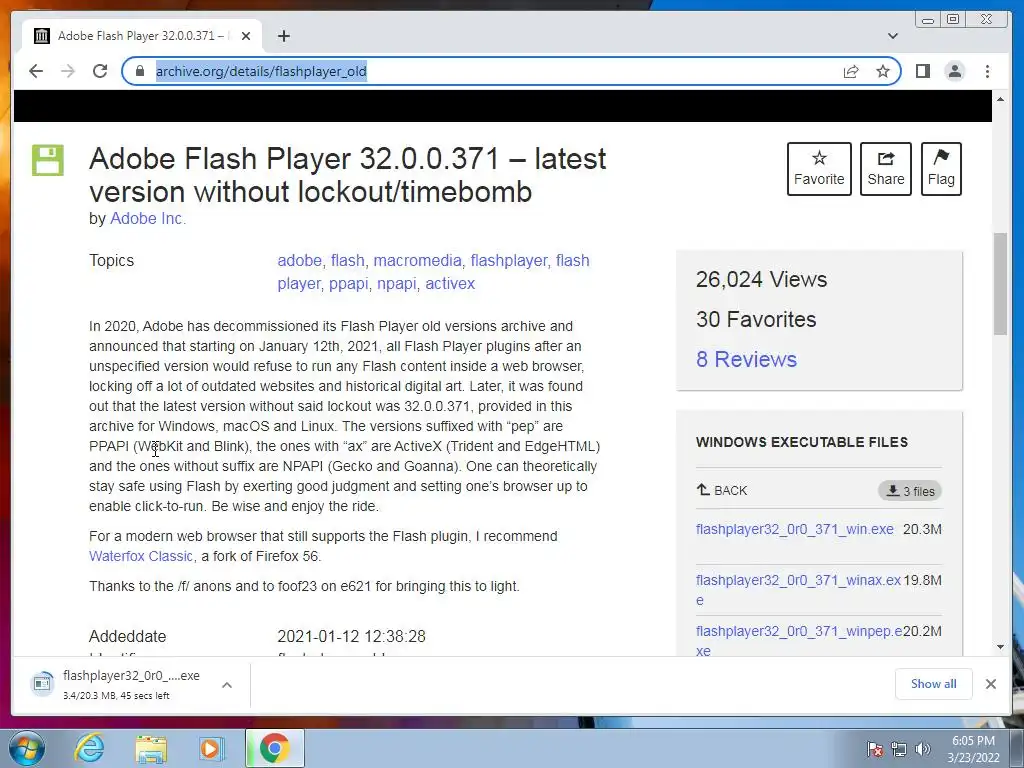Open Windows Explorer from taskbar

[x=151, y=748]
